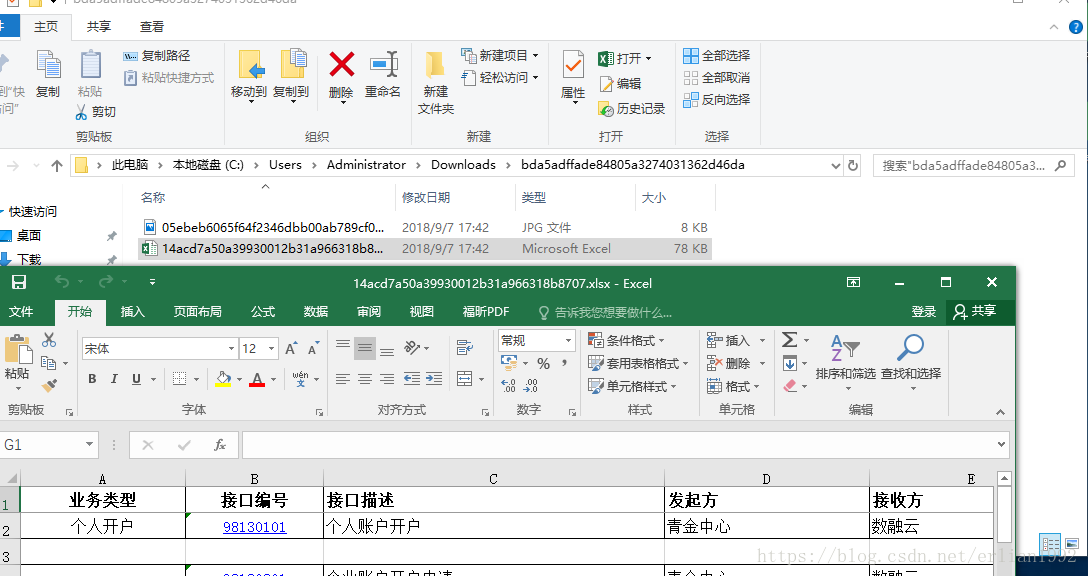This screenshot has height=576, width=1088.
Task: Align text left in Excel
Action: click(x=343, y=379)
